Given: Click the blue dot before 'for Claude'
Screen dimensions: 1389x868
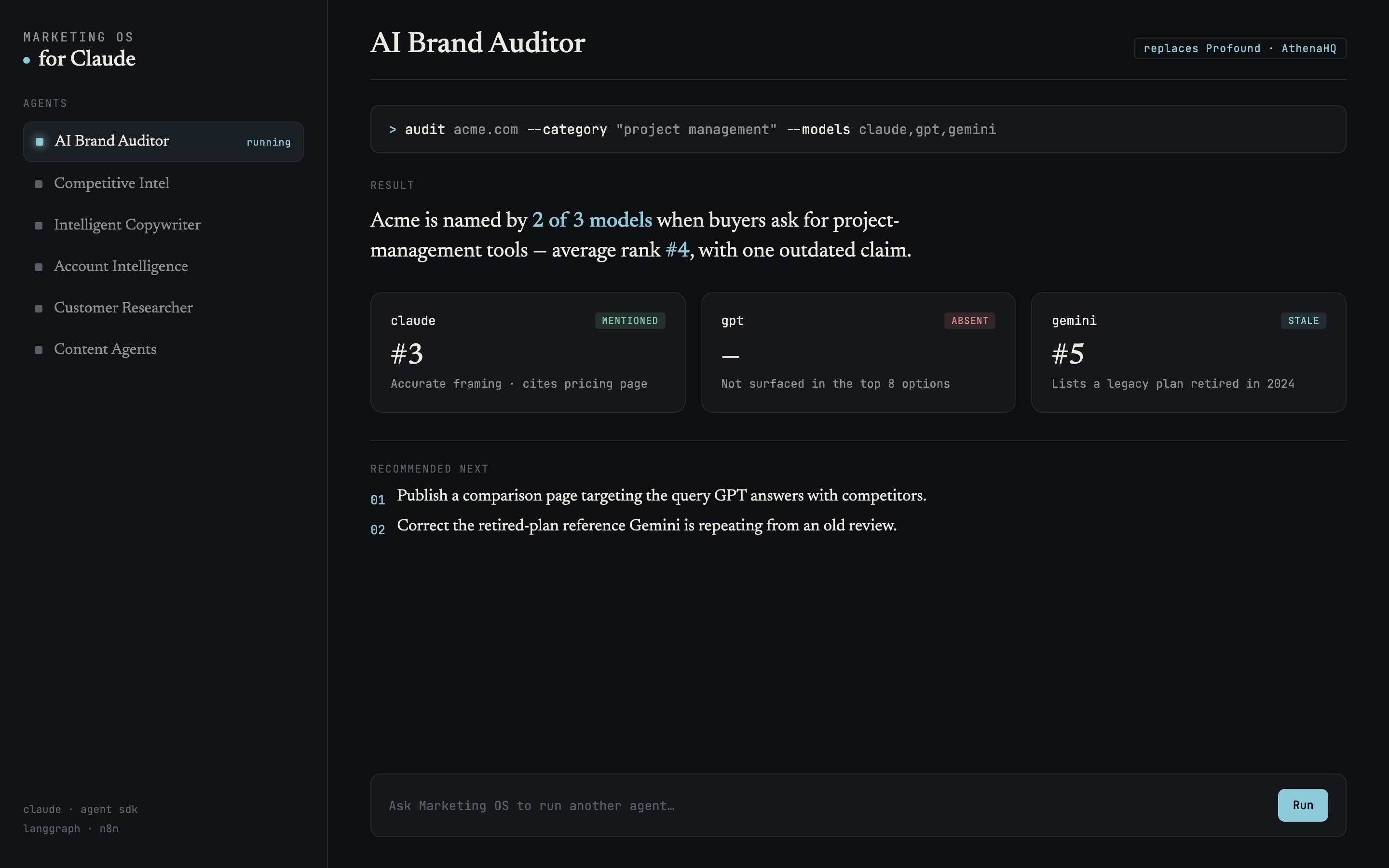Looking at the screenshot, I should (27, 60).
